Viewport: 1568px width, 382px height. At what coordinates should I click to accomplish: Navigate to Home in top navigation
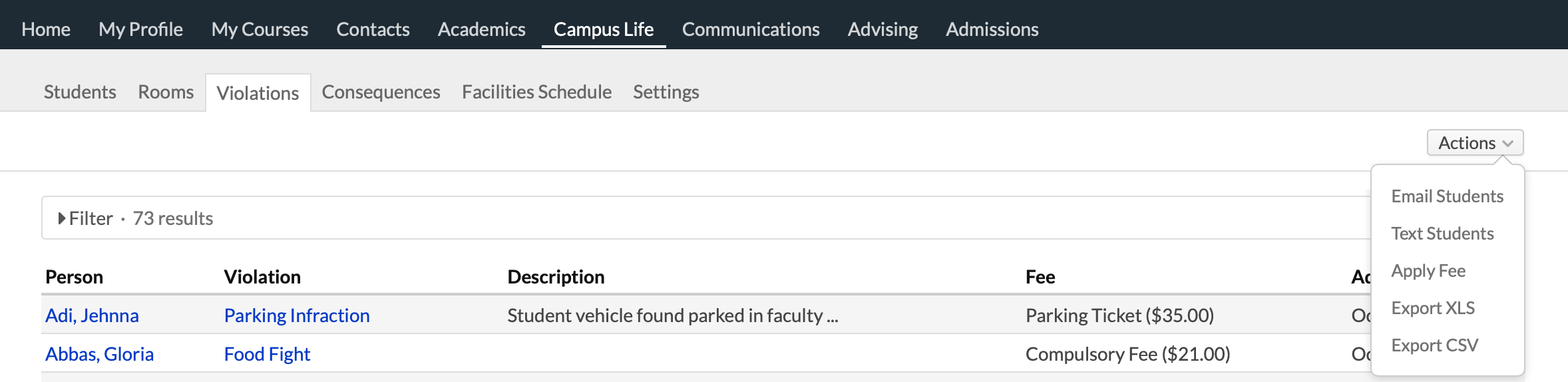(46, 29)
